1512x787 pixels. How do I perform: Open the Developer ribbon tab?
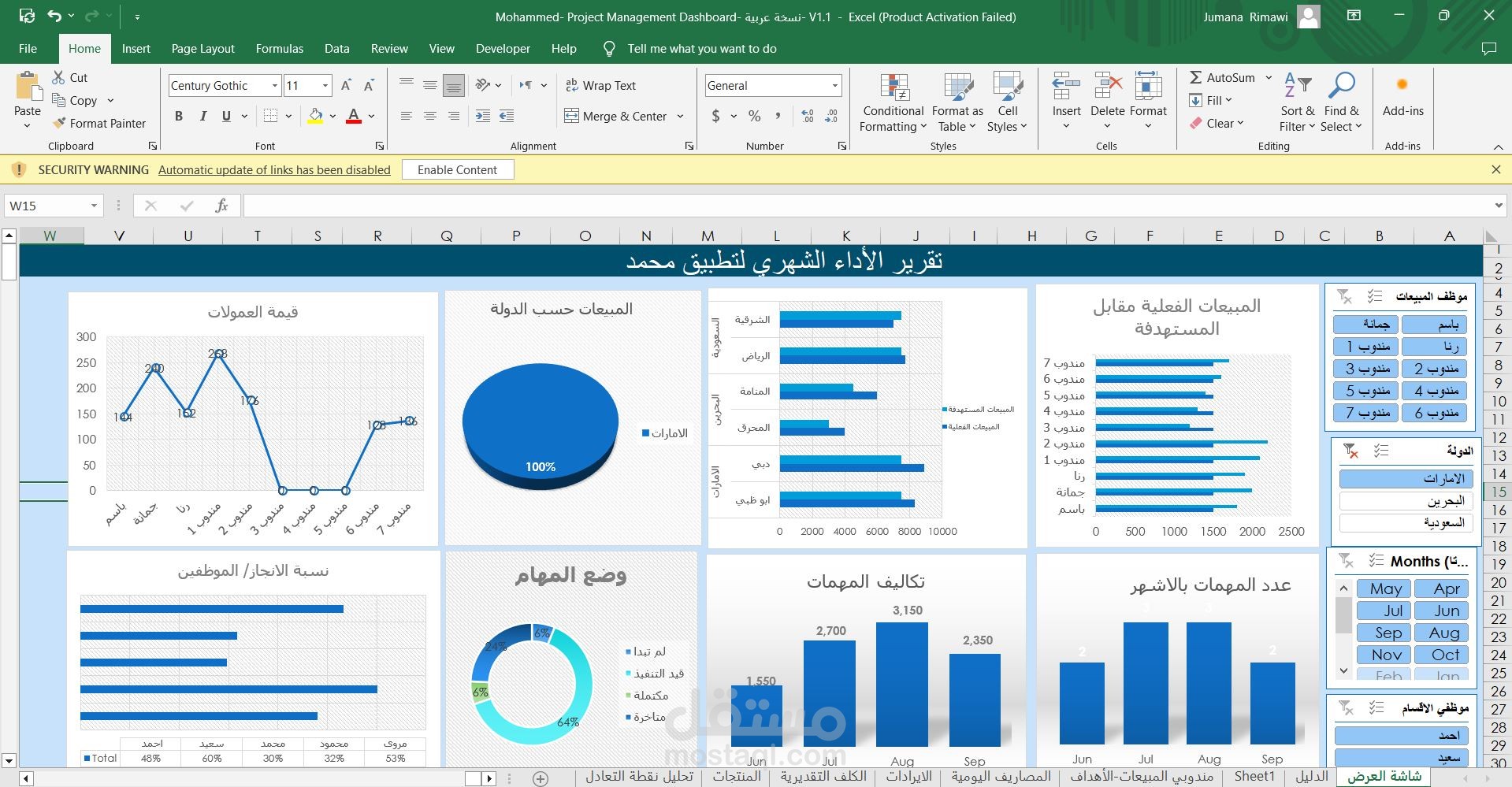(x=503, y=48)
